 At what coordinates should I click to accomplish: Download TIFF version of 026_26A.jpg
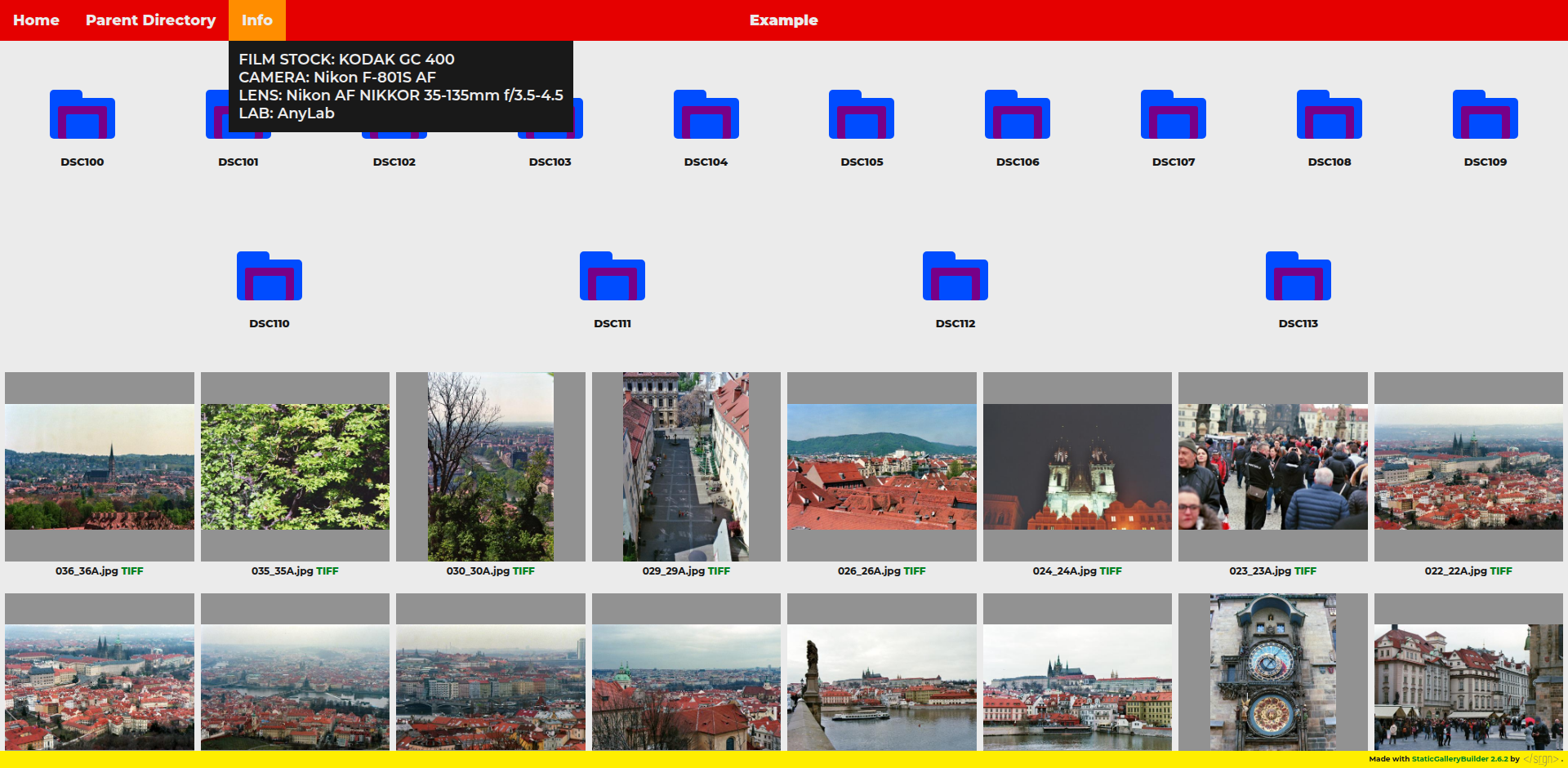tap(915, 571)
